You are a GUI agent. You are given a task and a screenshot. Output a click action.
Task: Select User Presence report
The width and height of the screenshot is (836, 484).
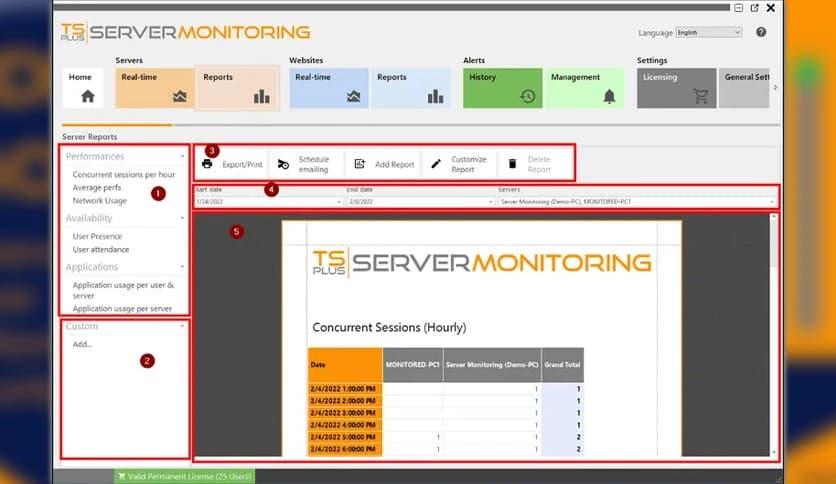click(x=97, y=236)
